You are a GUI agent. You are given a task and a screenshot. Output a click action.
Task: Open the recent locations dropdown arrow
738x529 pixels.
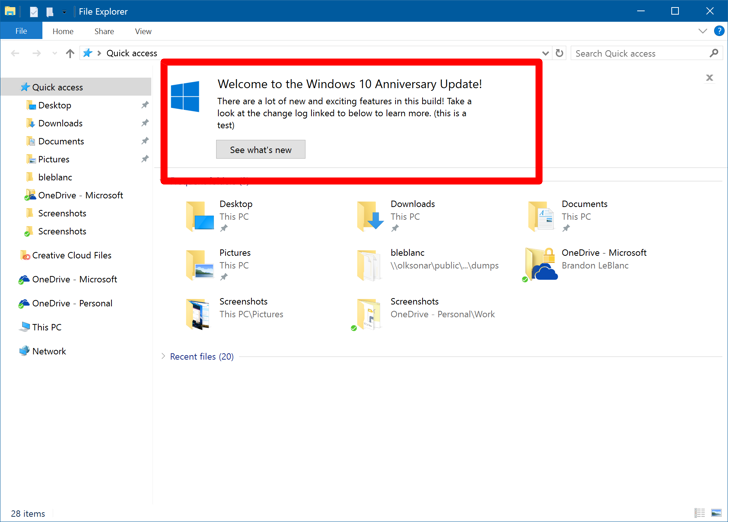click(x=55, y=53)
